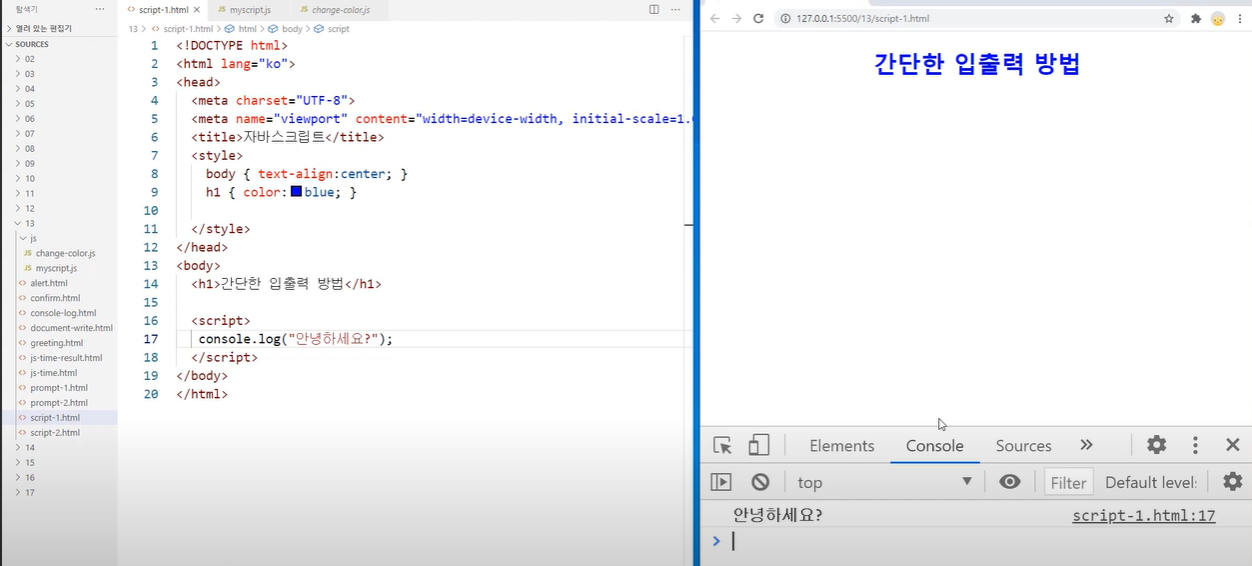1252x566 pixels.
Task: Select the top context dropdown
Action: coord(884,482)
